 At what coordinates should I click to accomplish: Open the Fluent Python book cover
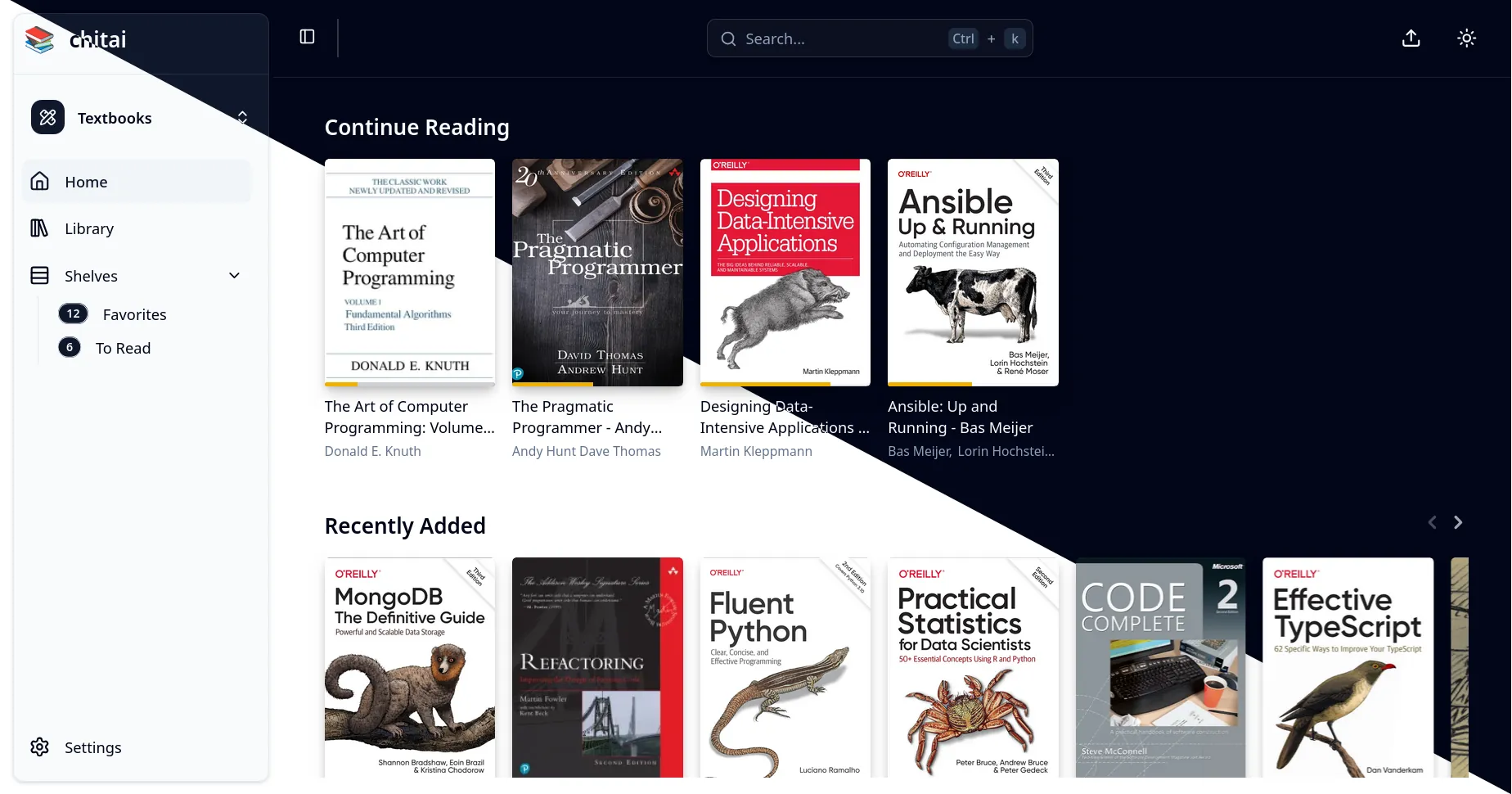[785, 667]
